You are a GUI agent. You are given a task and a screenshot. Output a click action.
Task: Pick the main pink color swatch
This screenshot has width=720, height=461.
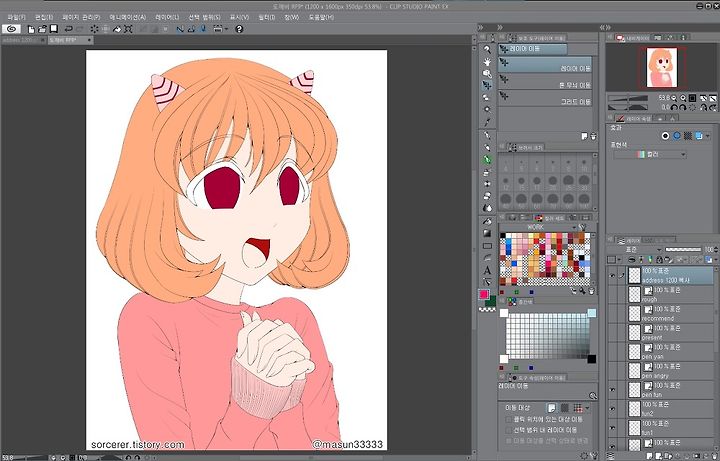pyautogui.click(x=484, y=294)
